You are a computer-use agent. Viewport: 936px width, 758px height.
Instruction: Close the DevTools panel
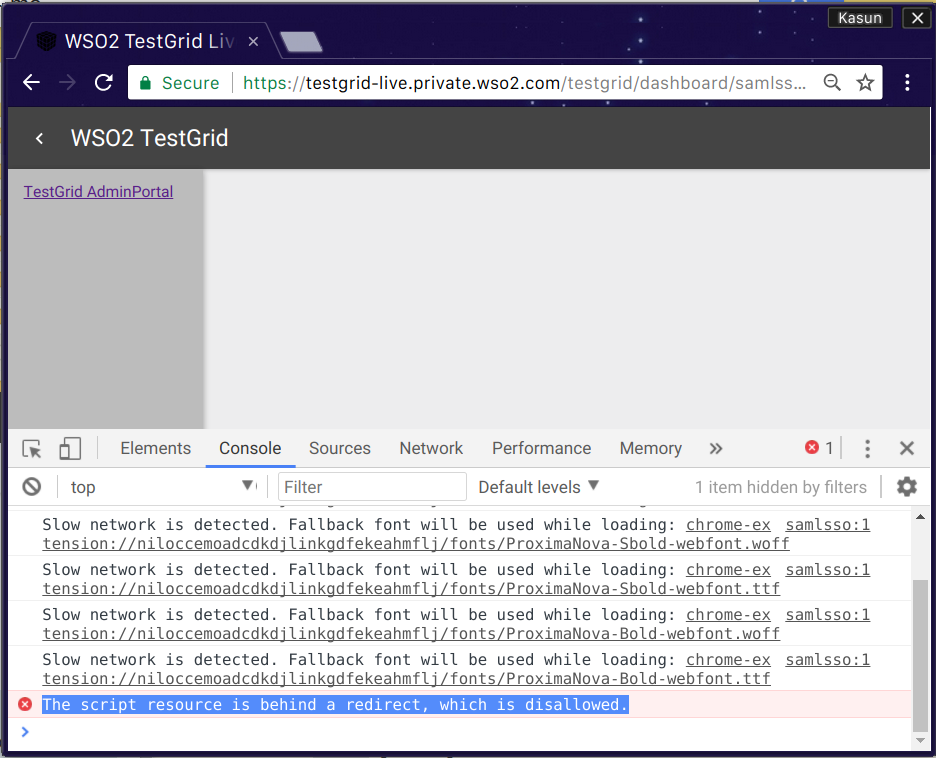907,448
